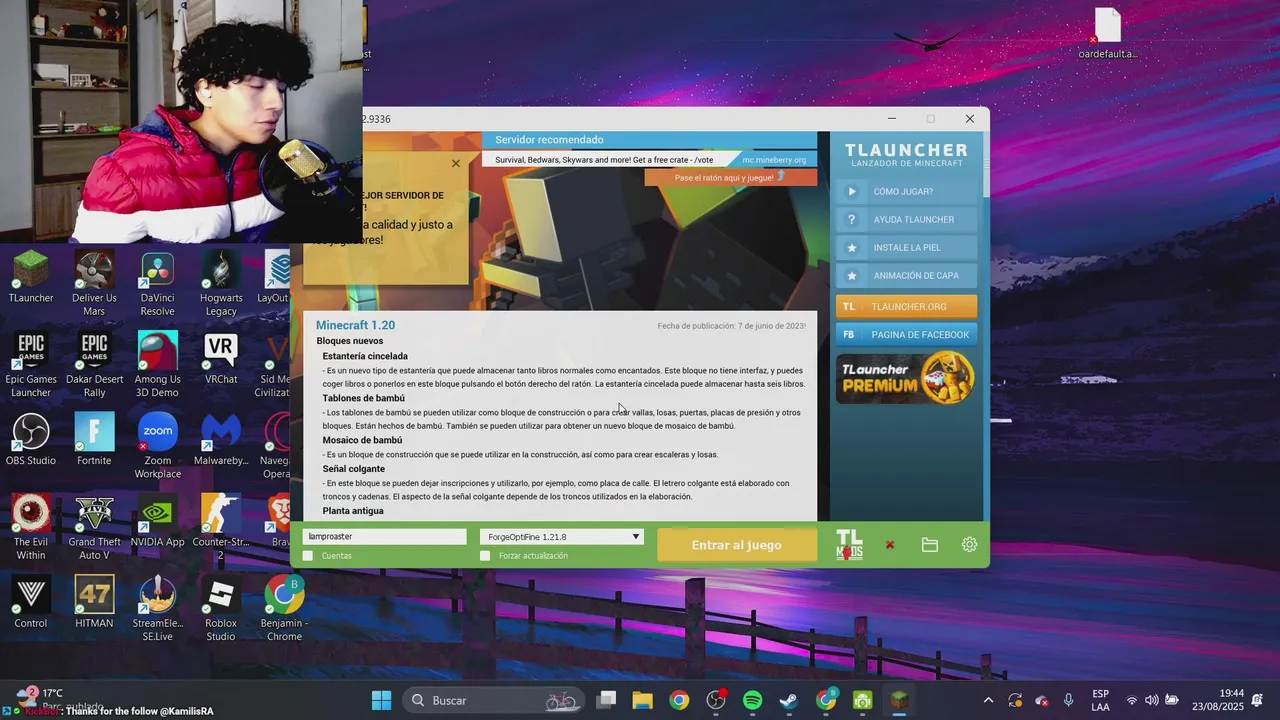Image resolution: width=1280 pixels, height=720 pixels.
Task: Open AYUDA TLAUNCHER sidebar button
Action: pyautogui.click(x=906, y=220)
